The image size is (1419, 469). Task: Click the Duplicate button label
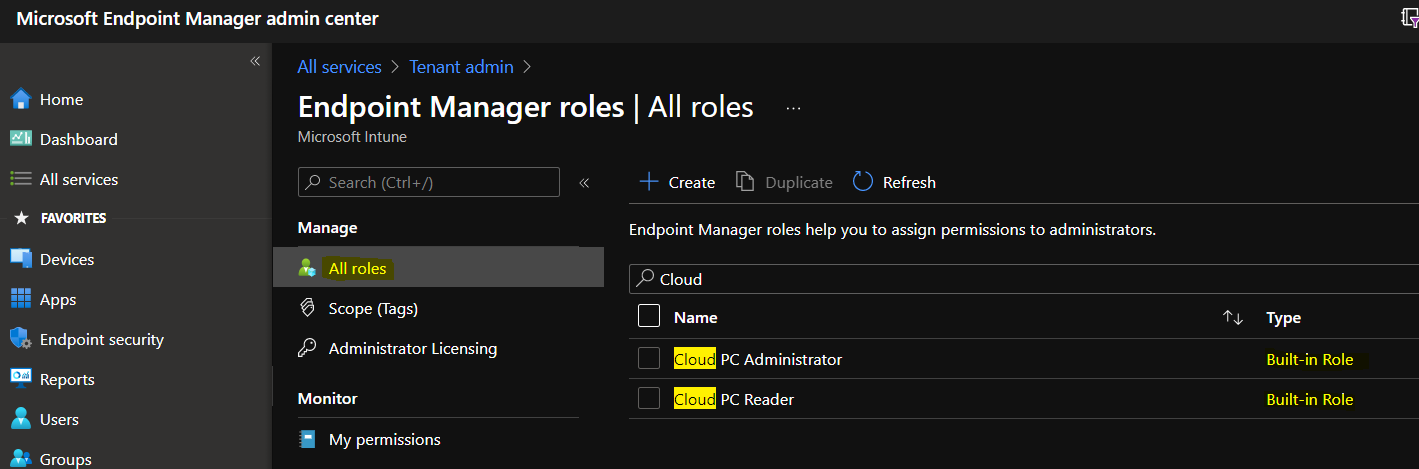tap(799, 182)
